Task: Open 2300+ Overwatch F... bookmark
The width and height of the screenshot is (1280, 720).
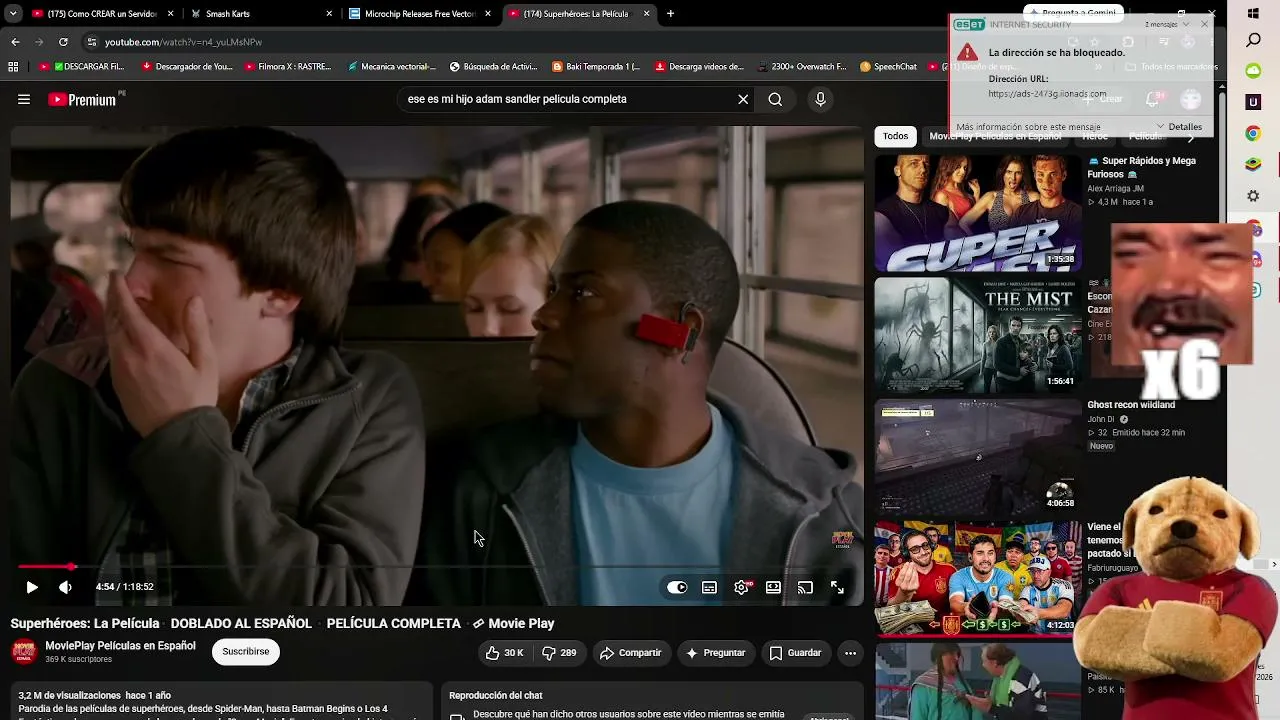Action: 803,67
